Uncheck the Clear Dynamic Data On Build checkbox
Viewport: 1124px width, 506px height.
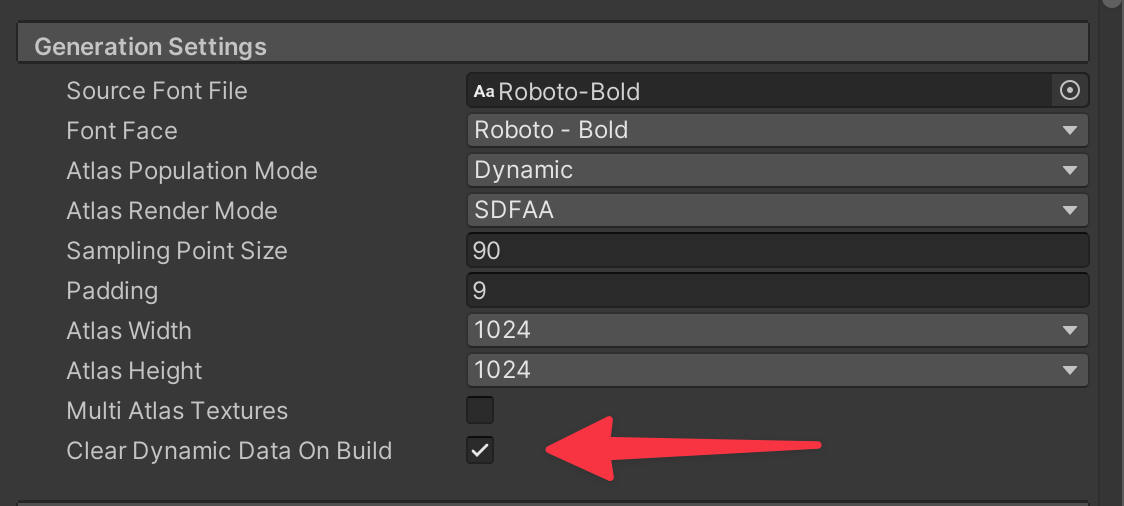(480, 451)
